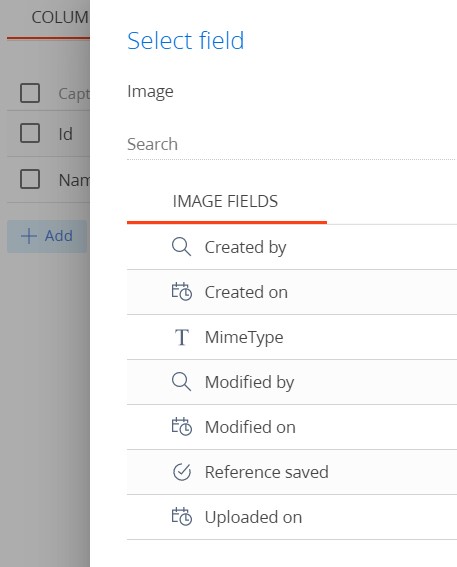Toggle the Id column checkbox

[x=30, y=133]
